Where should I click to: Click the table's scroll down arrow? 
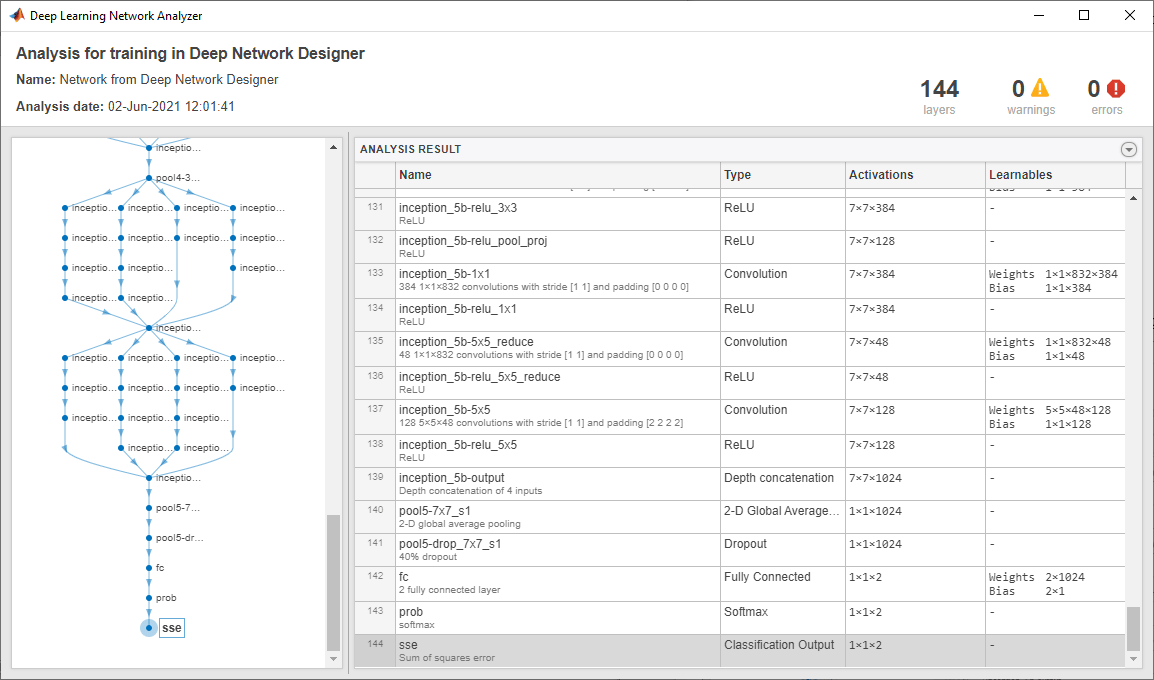(x=1133, y=659)
